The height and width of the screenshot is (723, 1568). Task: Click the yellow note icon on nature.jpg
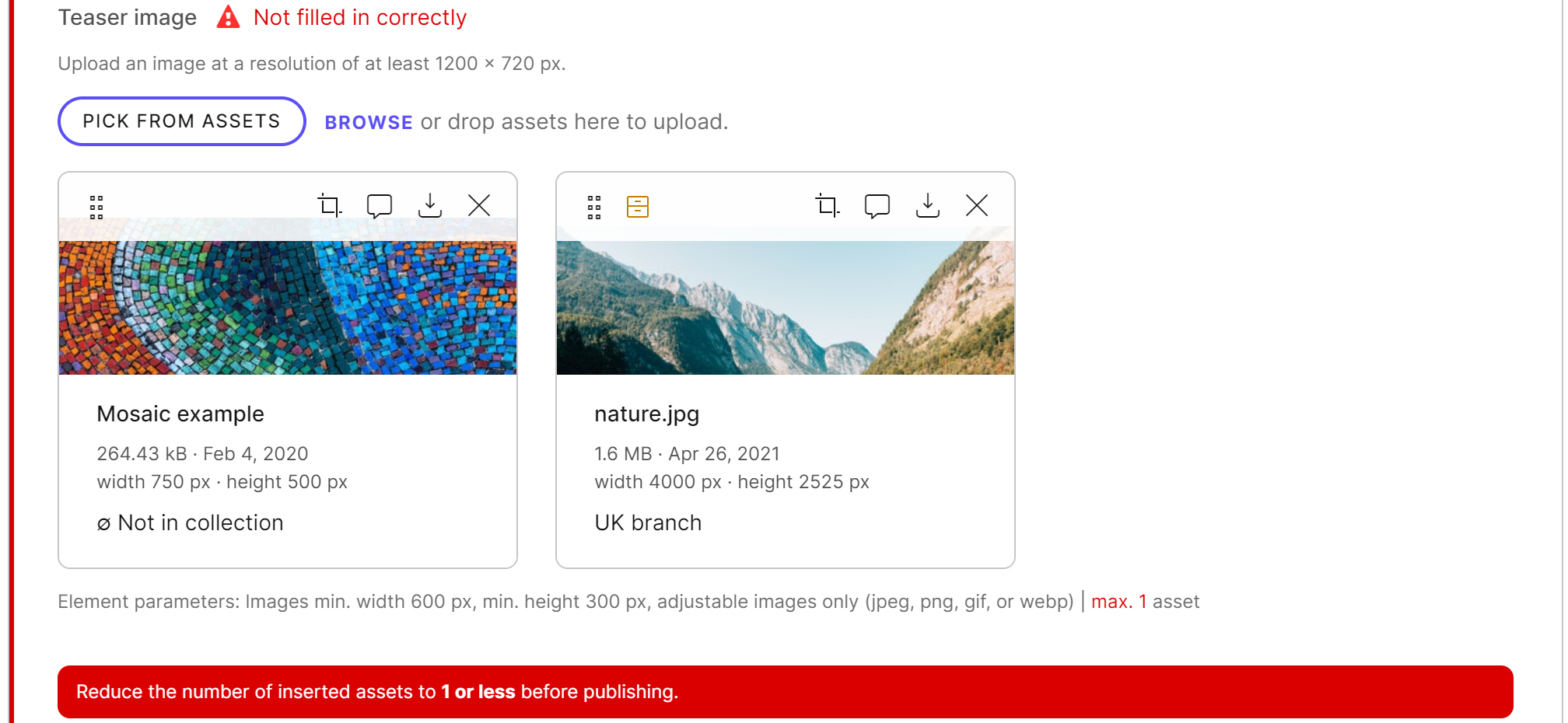pos(638,207)
